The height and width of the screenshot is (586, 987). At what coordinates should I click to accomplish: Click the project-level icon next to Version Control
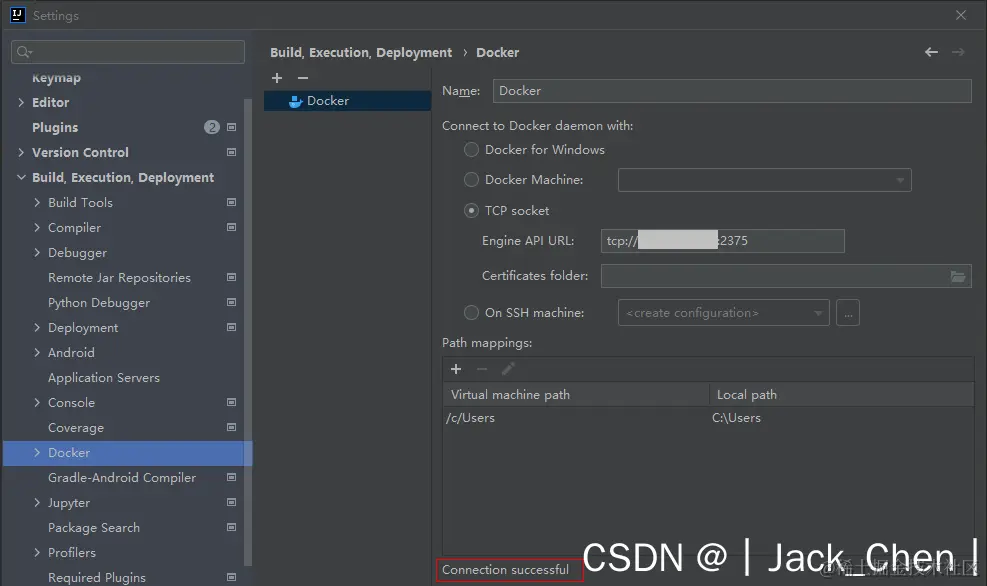(x=232, y=152)
